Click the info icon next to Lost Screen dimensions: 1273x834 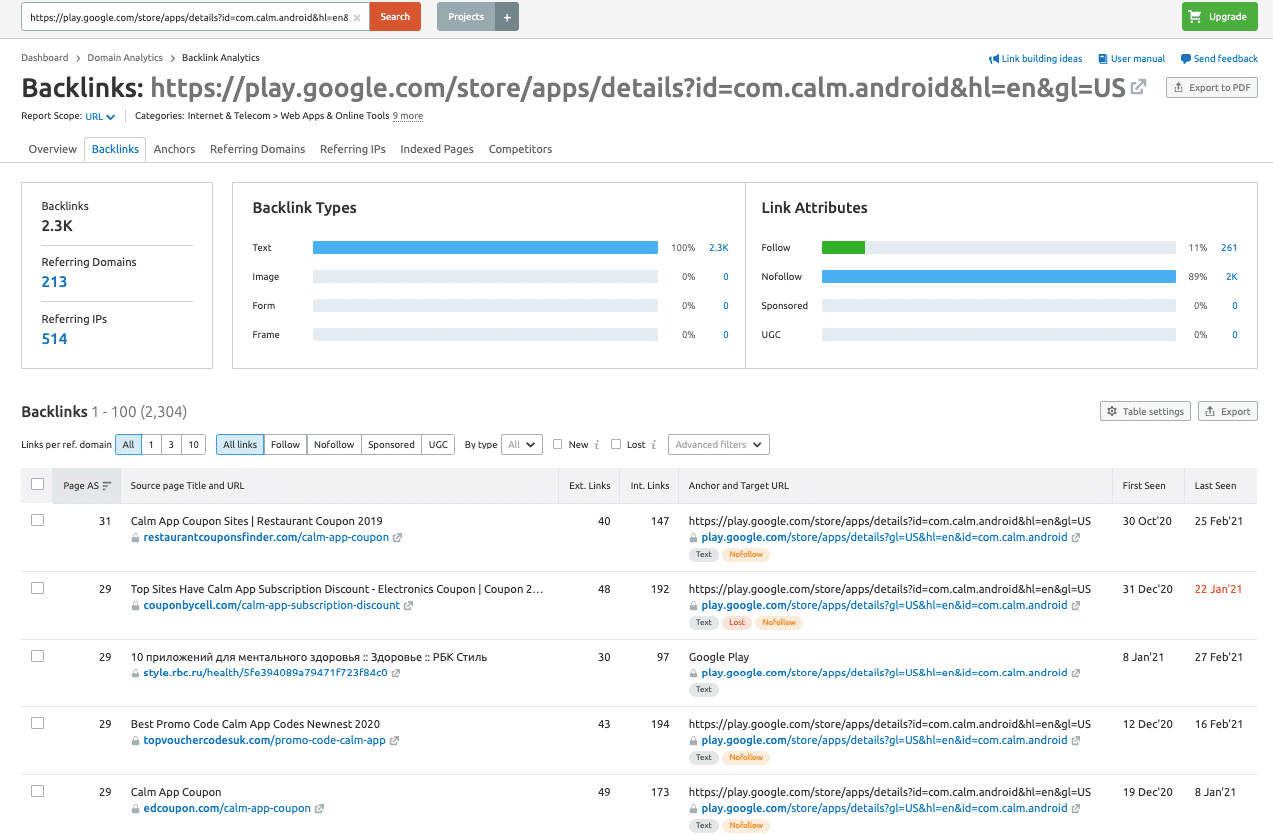pyautogui.click(x=654, y=445)
